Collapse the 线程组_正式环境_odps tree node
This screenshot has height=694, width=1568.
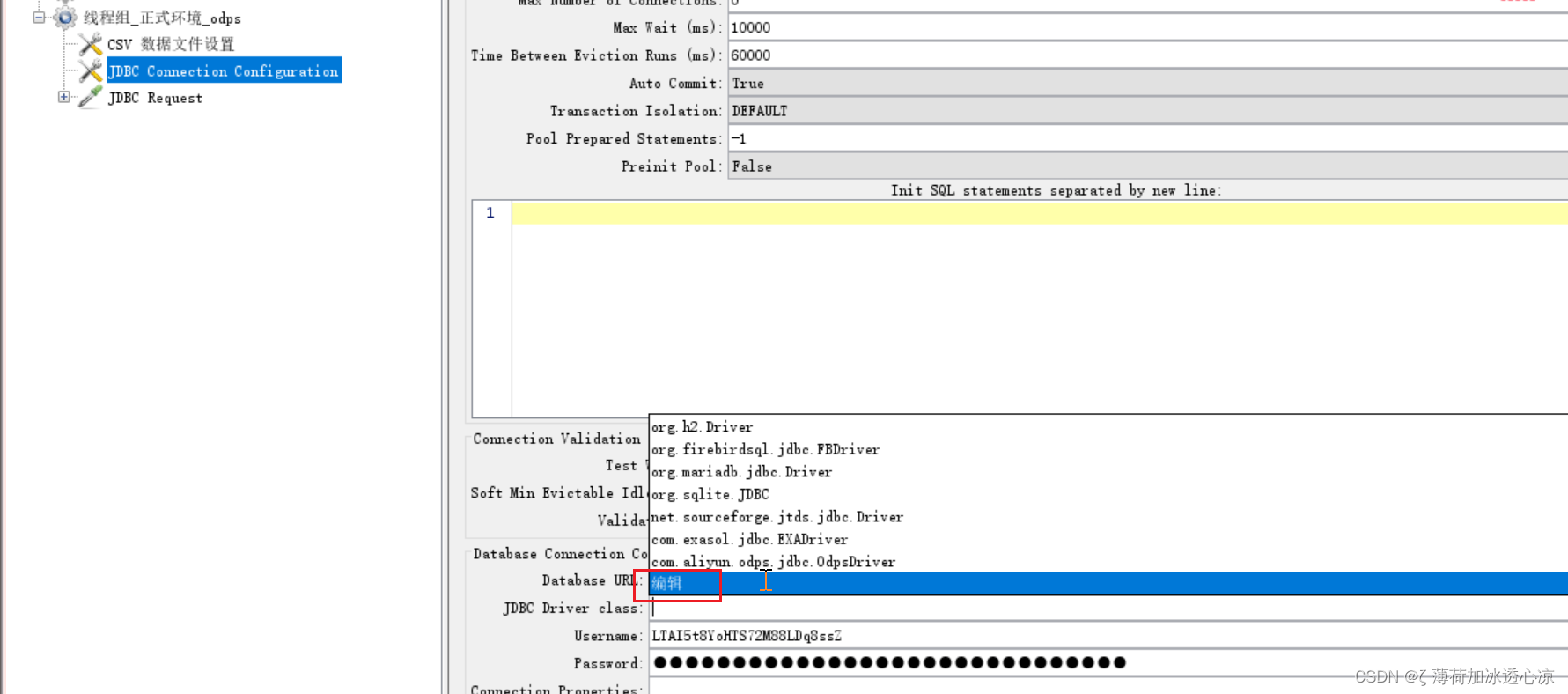39,18
